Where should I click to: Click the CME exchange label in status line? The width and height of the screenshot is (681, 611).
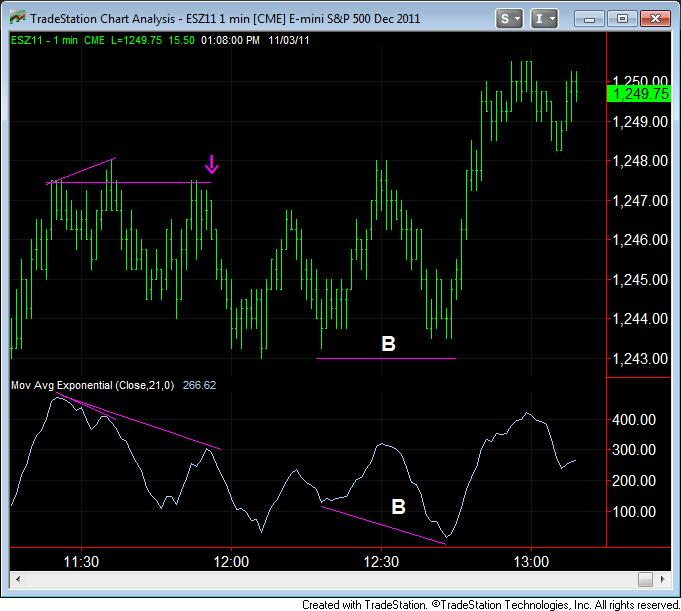click(94, 40)
